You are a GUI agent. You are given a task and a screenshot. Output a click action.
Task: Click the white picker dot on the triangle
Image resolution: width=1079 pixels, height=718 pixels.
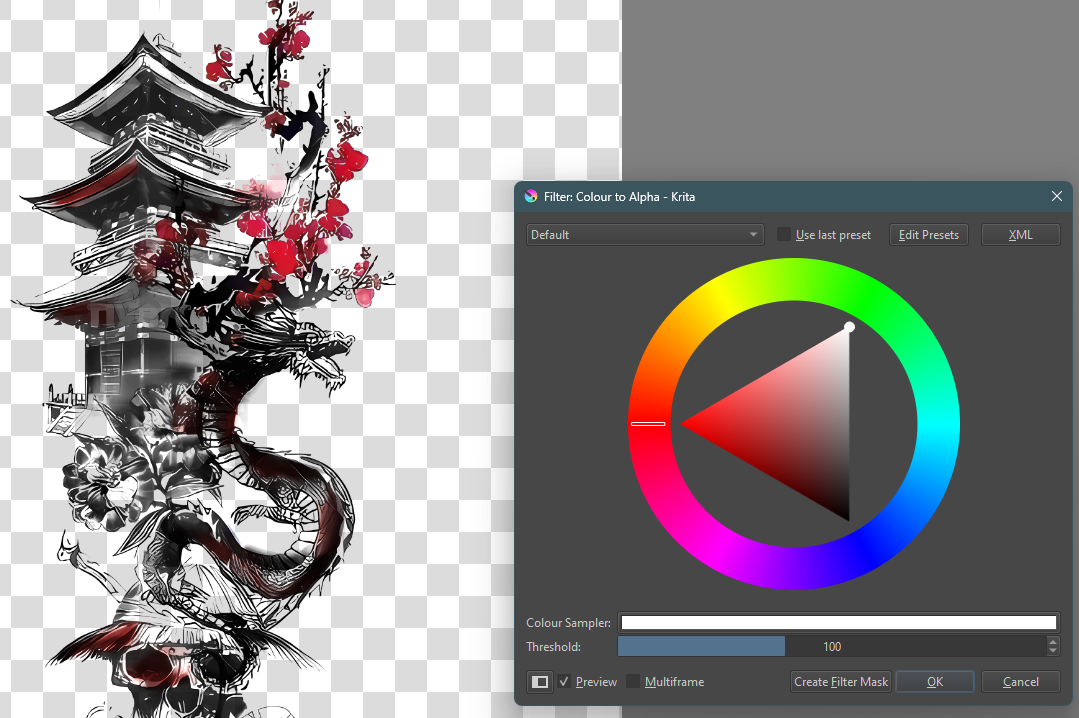(x=849, y=327)
